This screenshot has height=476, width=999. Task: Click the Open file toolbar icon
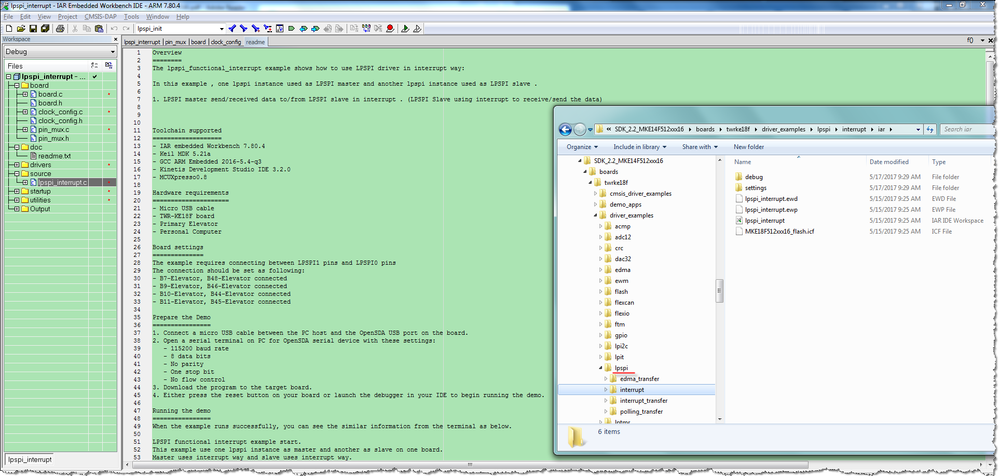pos(20,29)
